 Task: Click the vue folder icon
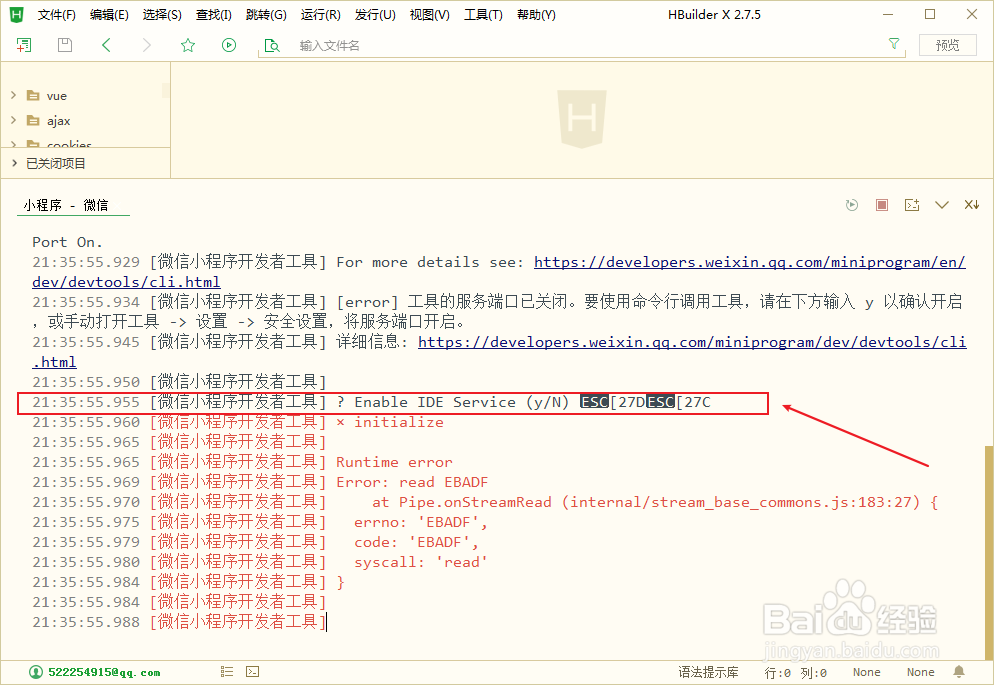33,96
